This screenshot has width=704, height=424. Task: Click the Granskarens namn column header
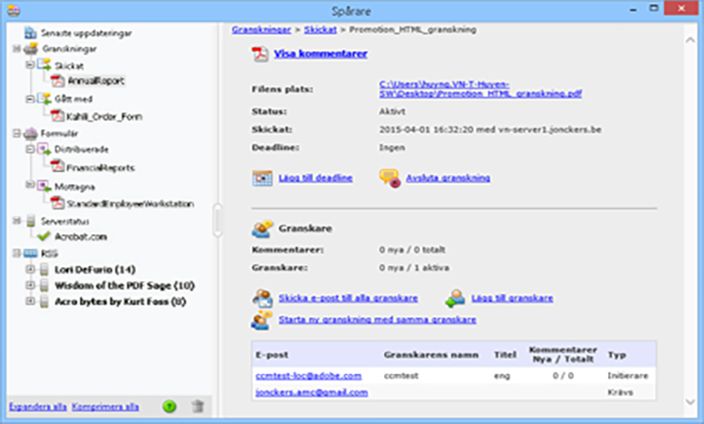tap(431, 355)
